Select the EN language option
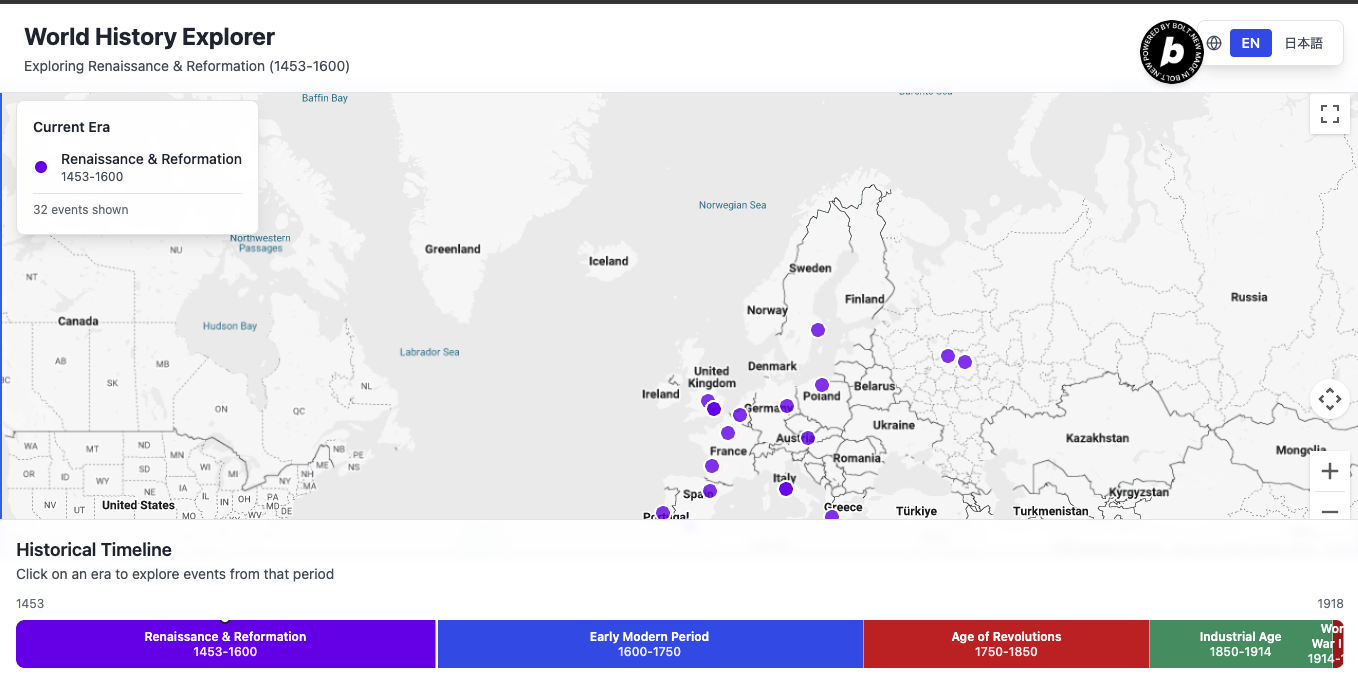 (1250, 42)
